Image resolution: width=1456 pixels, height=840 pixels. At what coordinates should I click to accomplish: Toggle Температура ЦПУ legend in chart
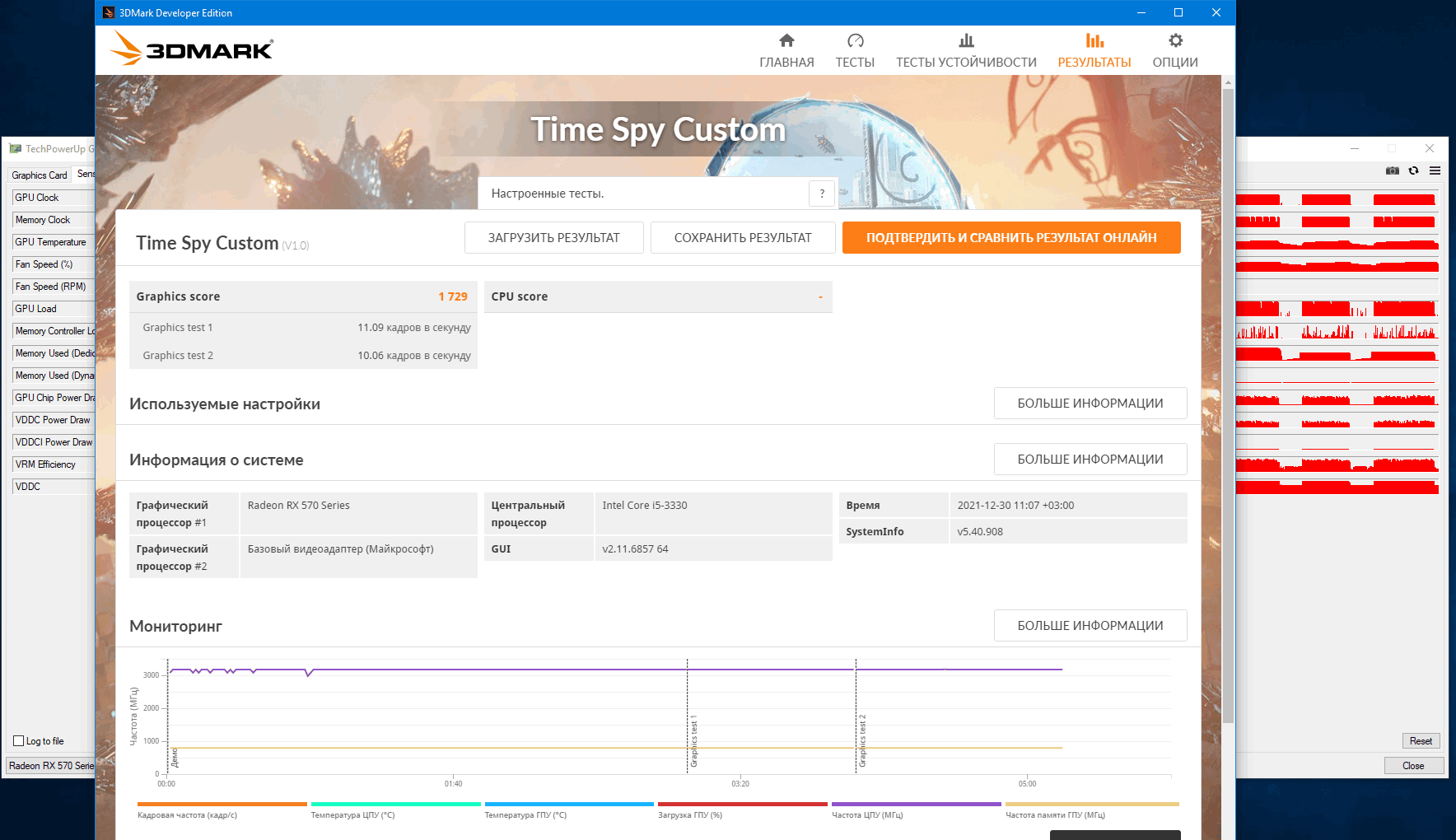click(395, 810)
